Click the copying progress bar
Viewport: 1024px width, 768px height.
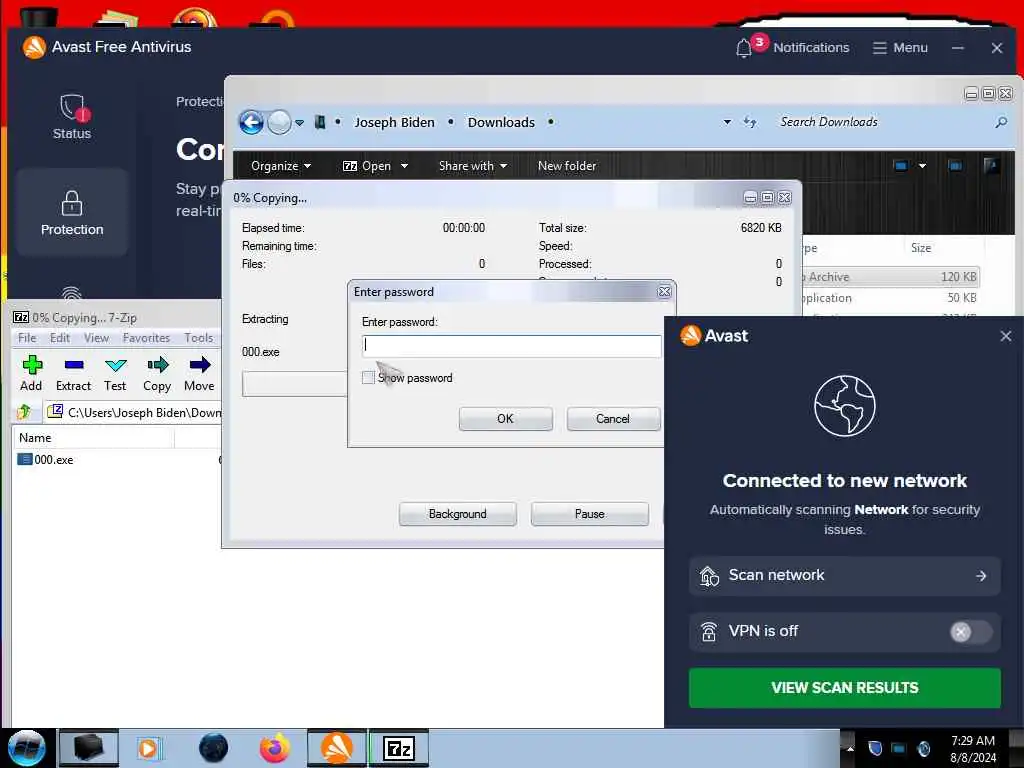pyautogui.click(x=295, y=383)
